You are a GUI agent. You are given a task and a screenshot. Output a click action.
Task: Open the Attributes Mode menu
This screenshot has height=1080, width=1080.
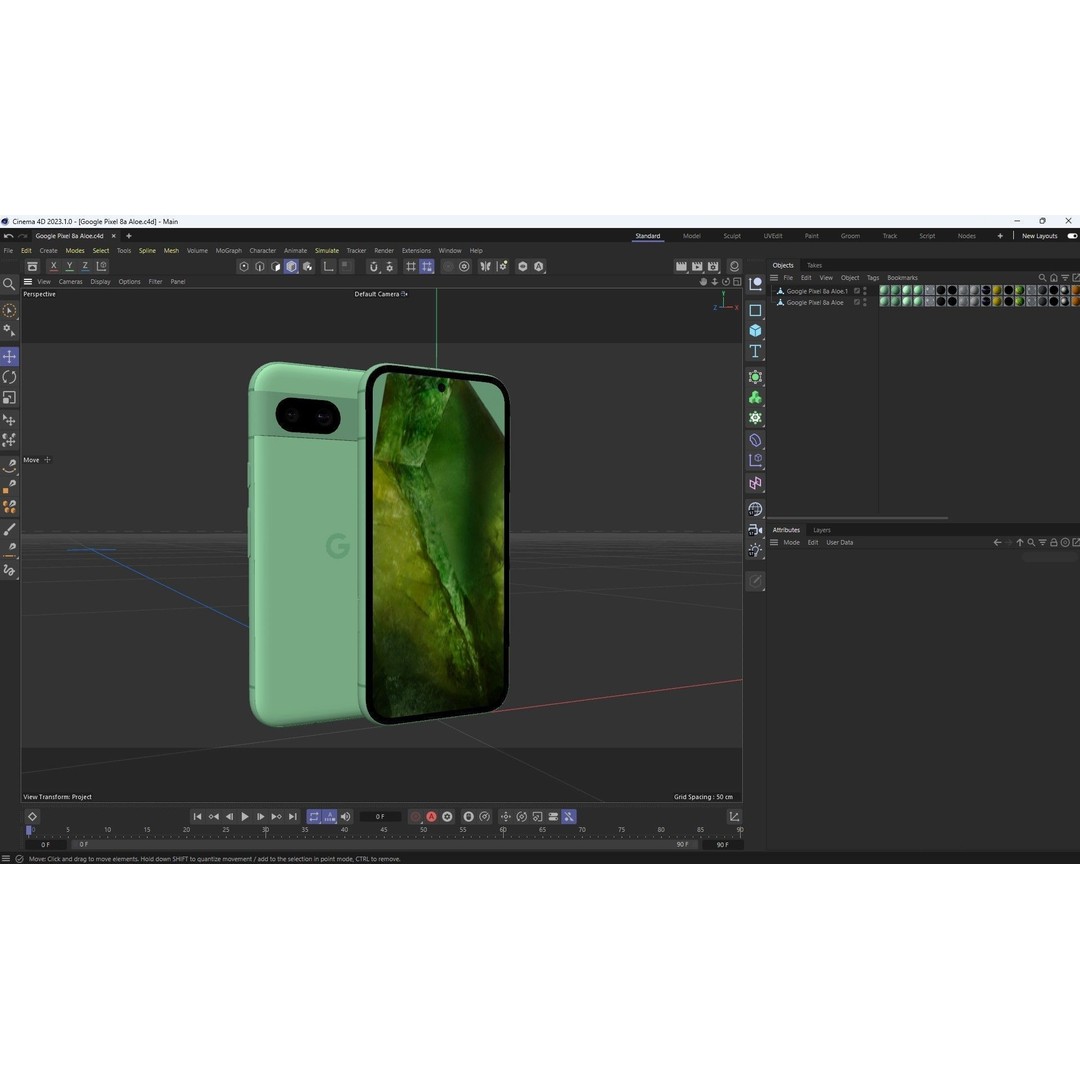click(791, 543)
